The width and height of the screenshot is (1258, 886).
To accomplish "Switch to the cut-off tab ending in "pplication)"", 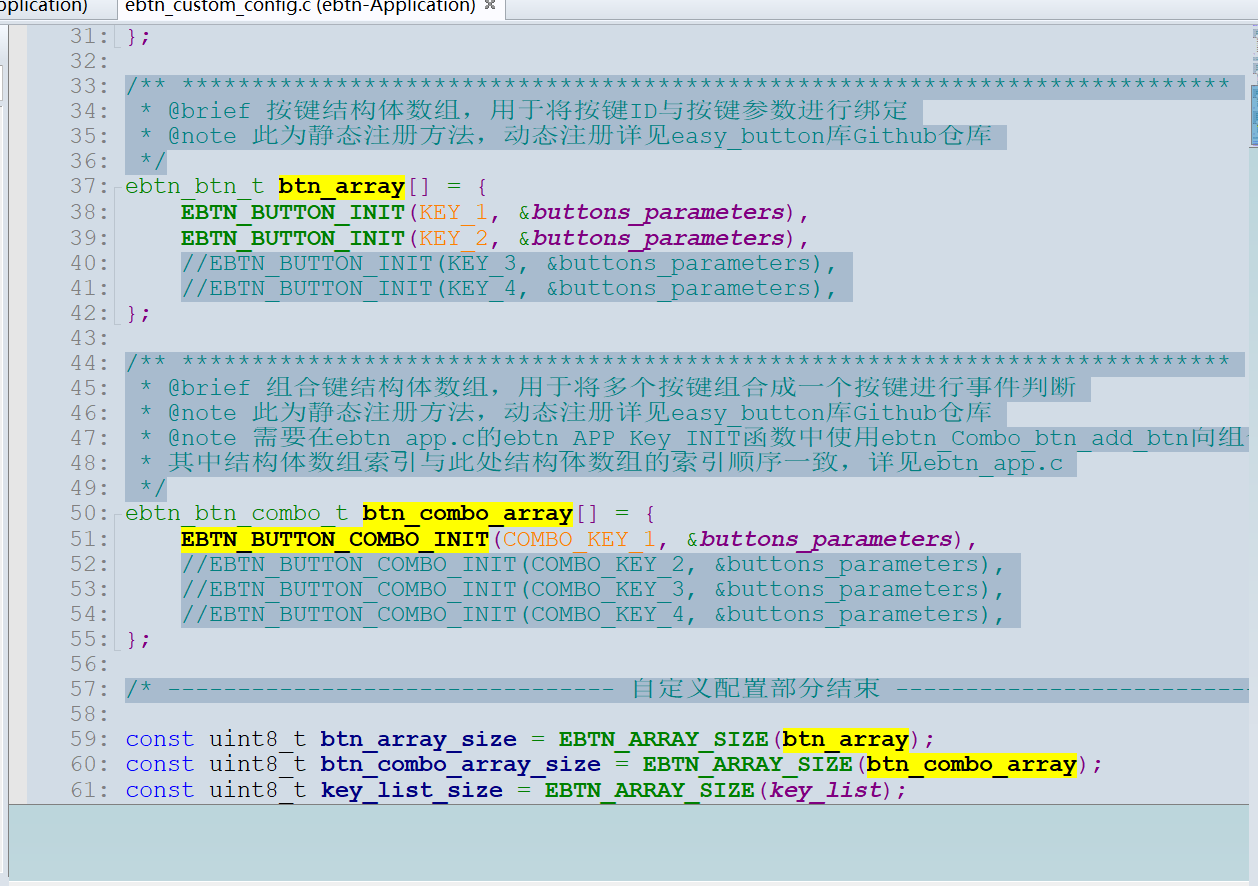I will pyautogui.click(x=44, y=7).
